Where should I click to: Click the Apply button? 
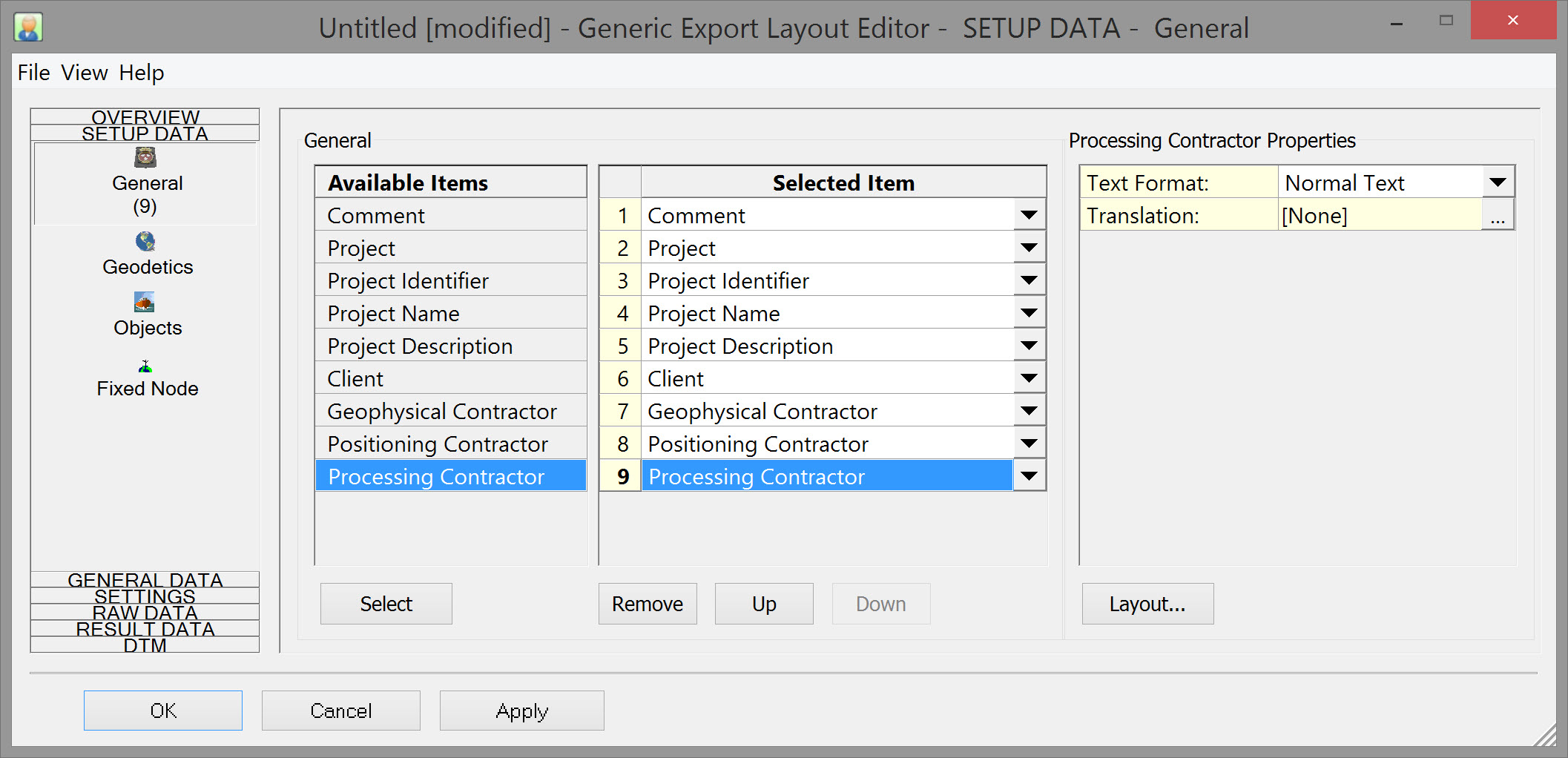(x=521, y=711)
